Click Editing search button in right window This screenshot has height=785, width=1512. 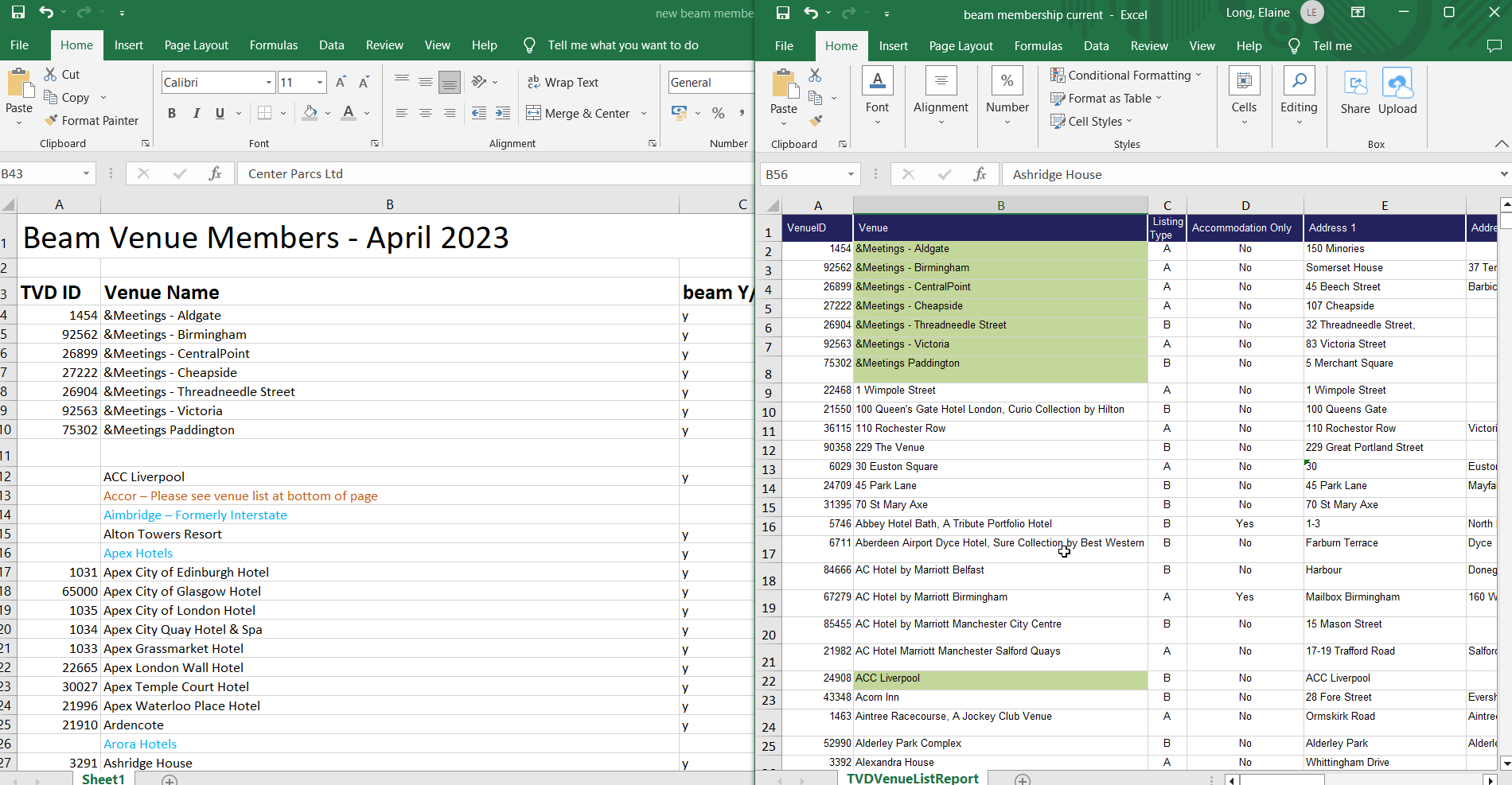point(1299,95)
